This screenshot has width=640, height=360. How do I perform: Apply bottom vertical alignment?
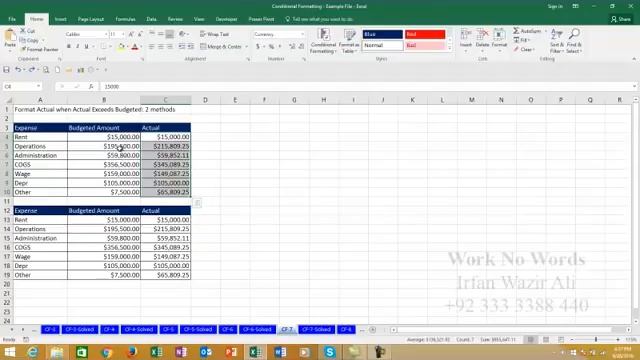pos(169,34)
